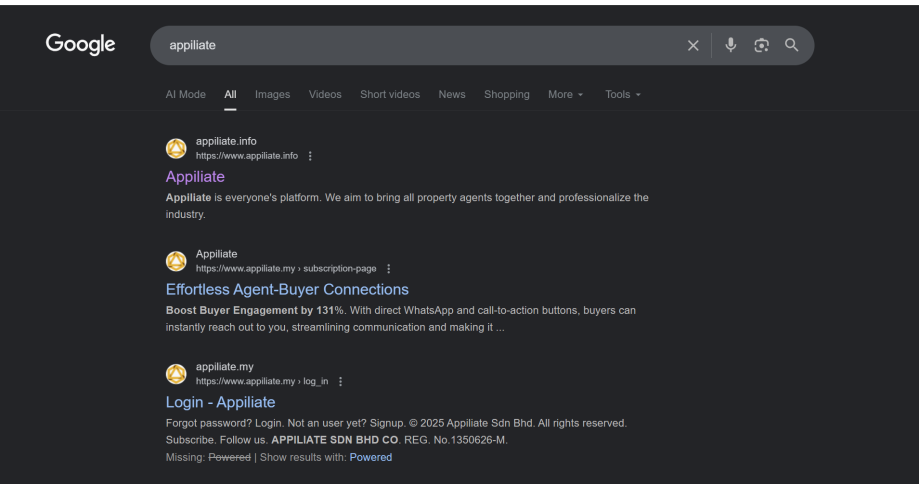Click inside the appiliate search field

(x=420, y=45)
